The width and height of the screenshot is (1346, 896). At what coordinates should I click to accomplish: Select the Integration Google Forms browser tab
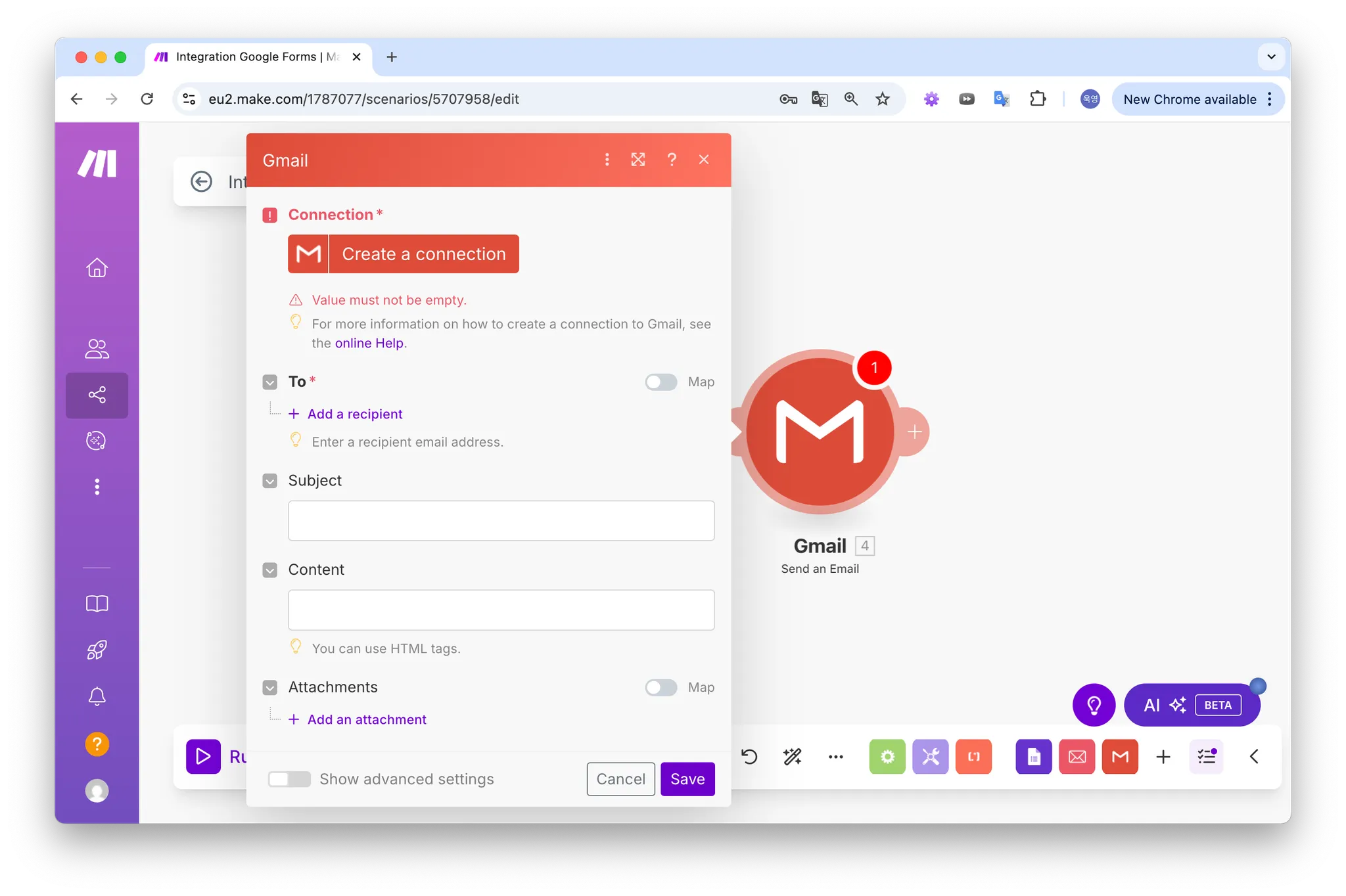[258, 57]
